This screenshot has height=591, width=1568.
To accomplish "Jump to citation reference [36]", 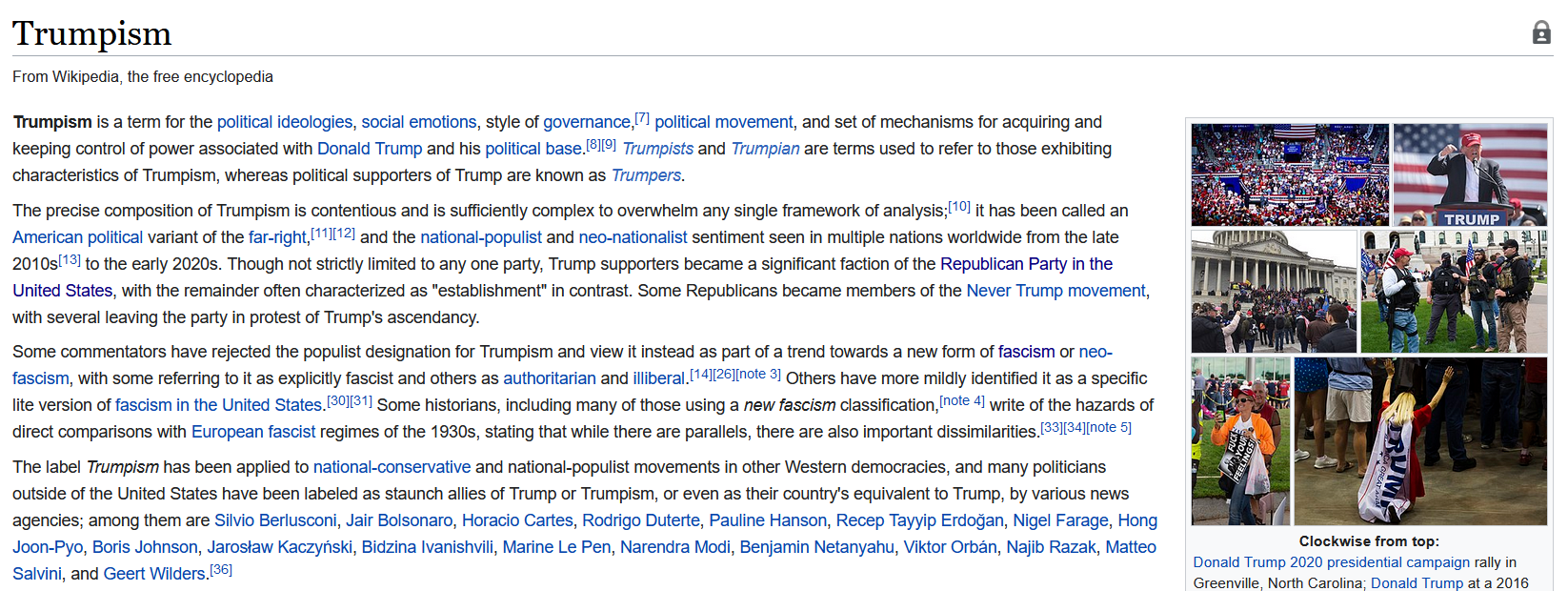I will click(x=221, y=569).
